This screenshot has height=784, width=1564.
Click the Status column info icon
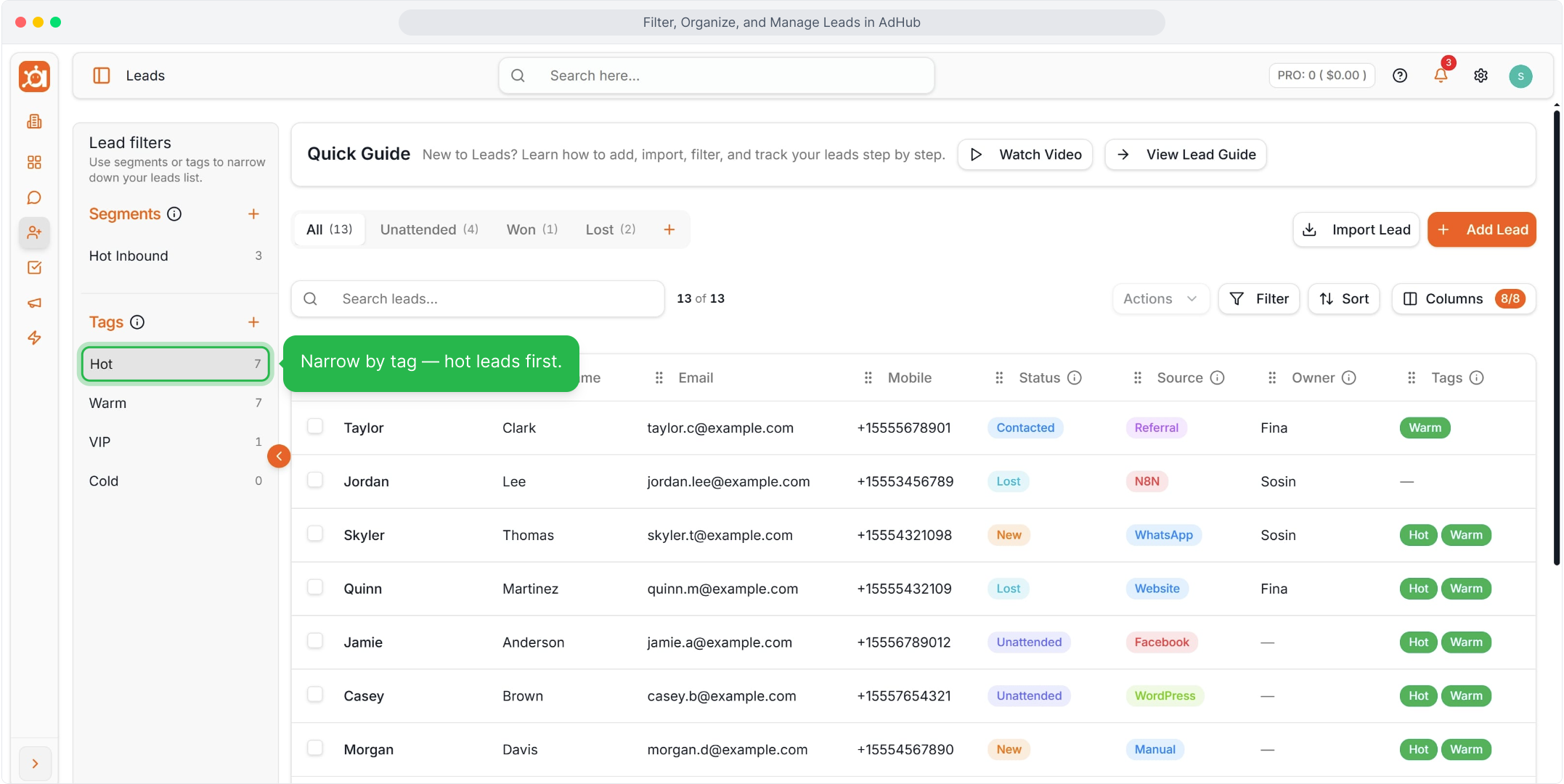1075,377
